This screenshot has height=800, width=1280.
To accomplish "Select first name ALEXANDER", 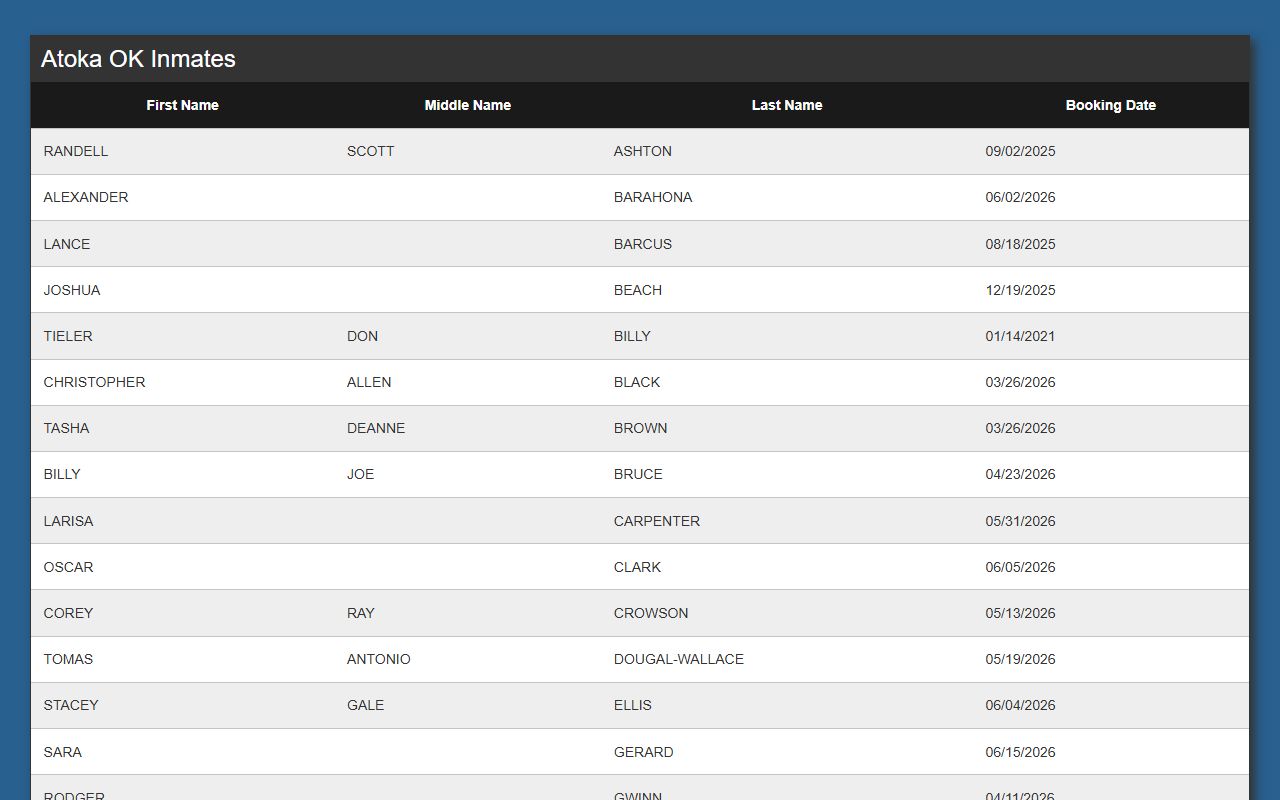I will click(86, 197).
